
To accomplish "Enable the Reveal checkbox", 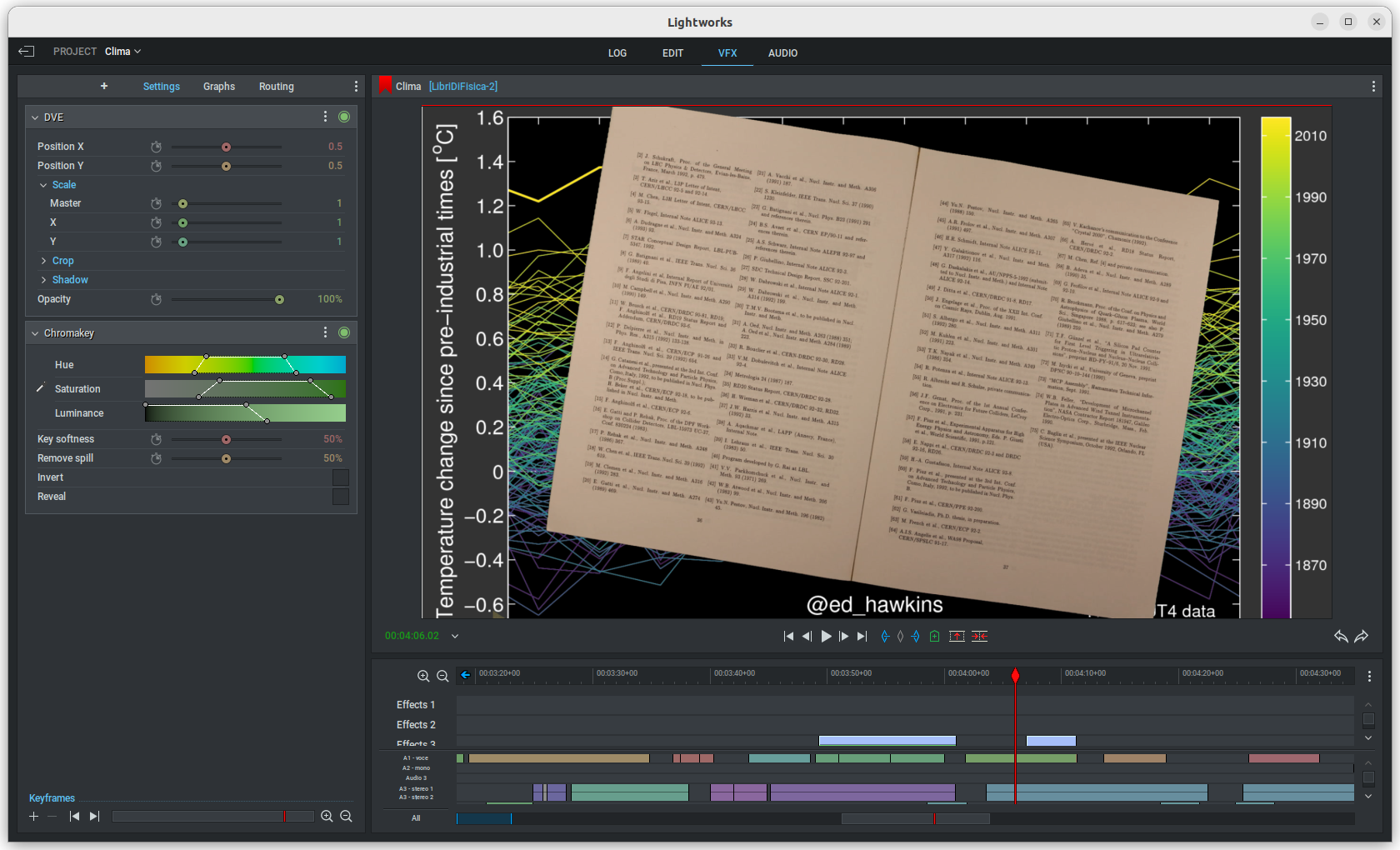I will (340, 497).
